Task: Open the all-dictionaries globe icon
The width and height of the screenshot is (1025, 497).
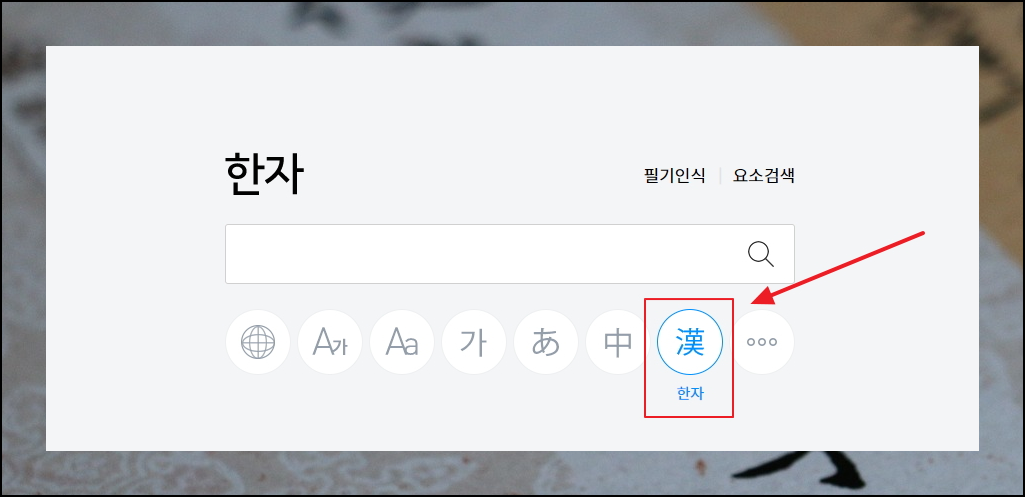Action: (258, 342)
